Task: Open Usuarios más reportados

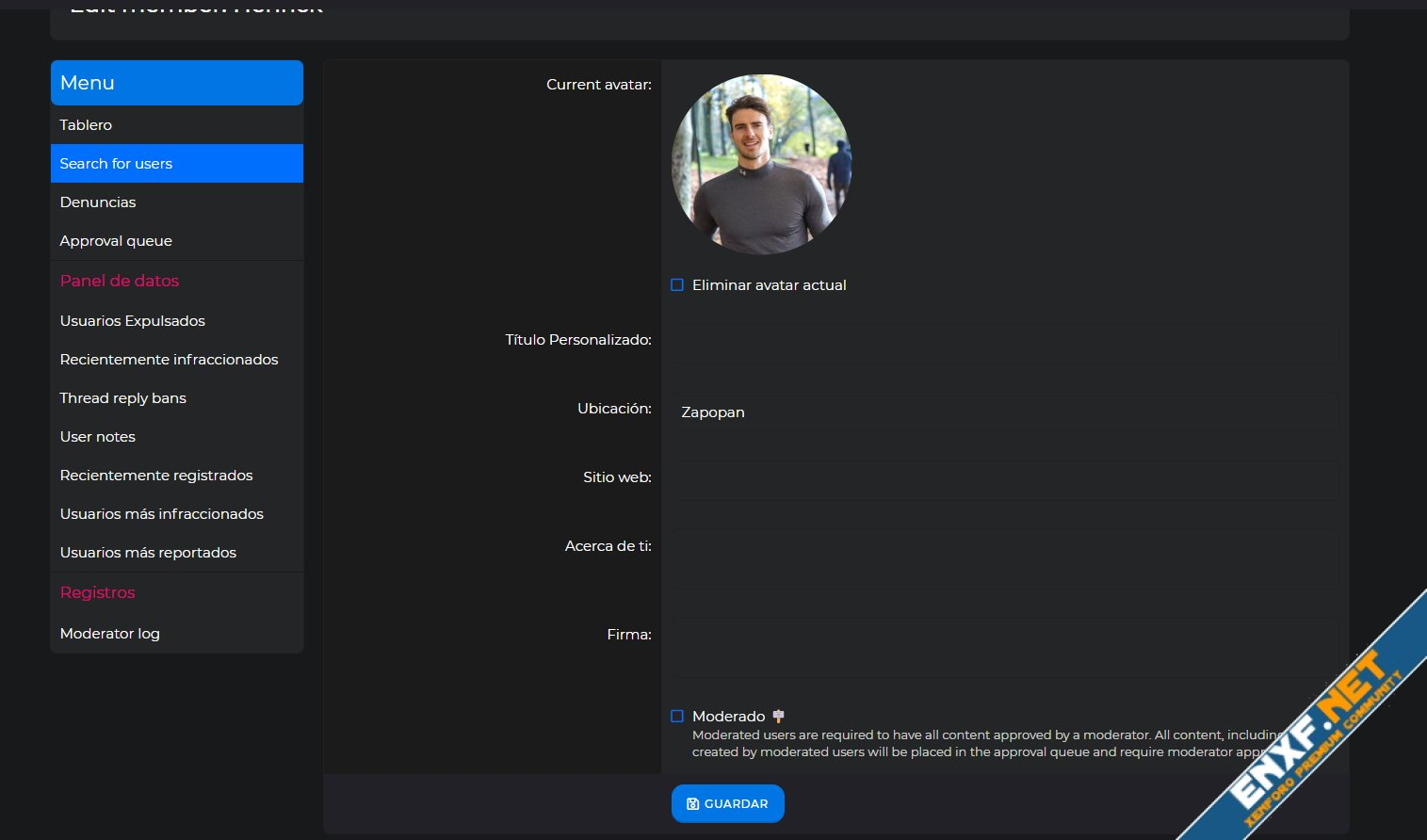Action: (177, 552)
